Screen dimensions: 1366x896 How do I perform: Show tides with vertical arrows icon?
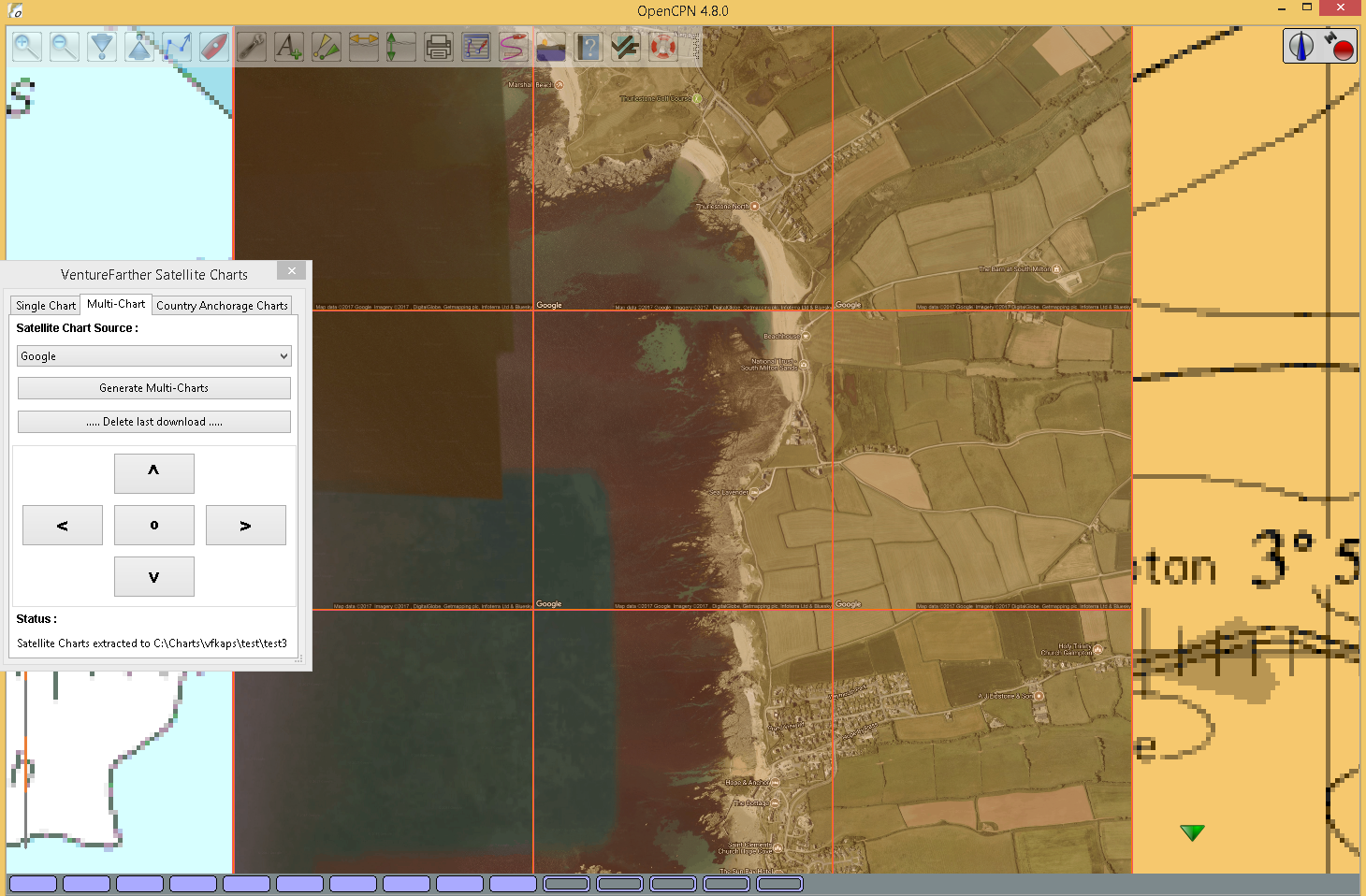coord(401,46)
